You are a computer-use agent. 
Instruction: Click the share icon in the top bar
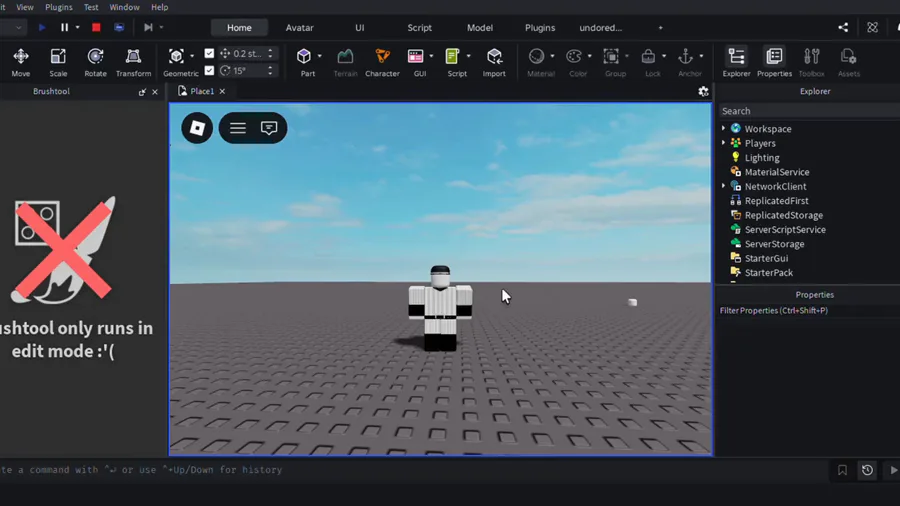click(843, 28)
